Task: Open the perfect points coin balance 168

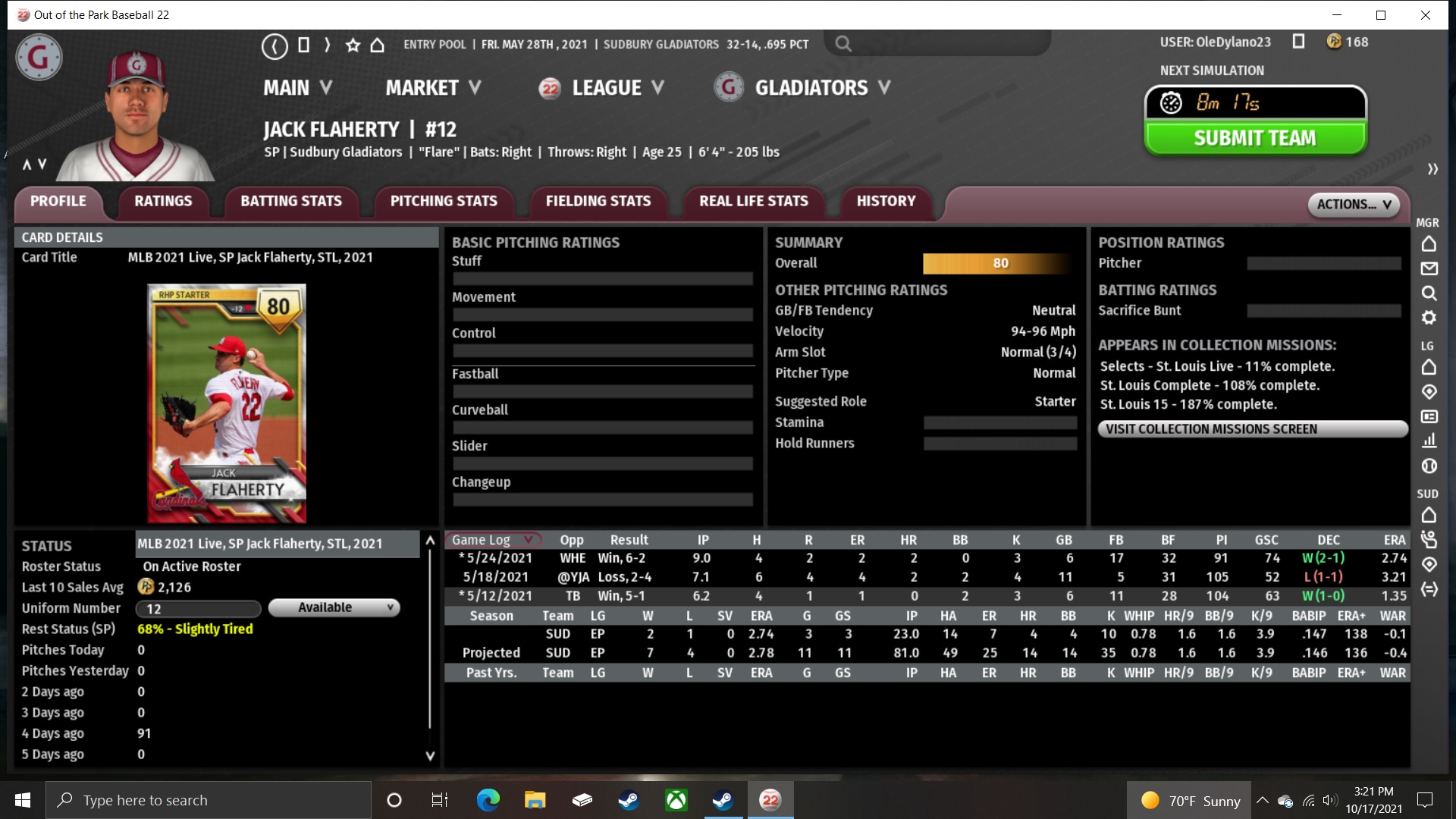Action: click(x=1348, y=42)
